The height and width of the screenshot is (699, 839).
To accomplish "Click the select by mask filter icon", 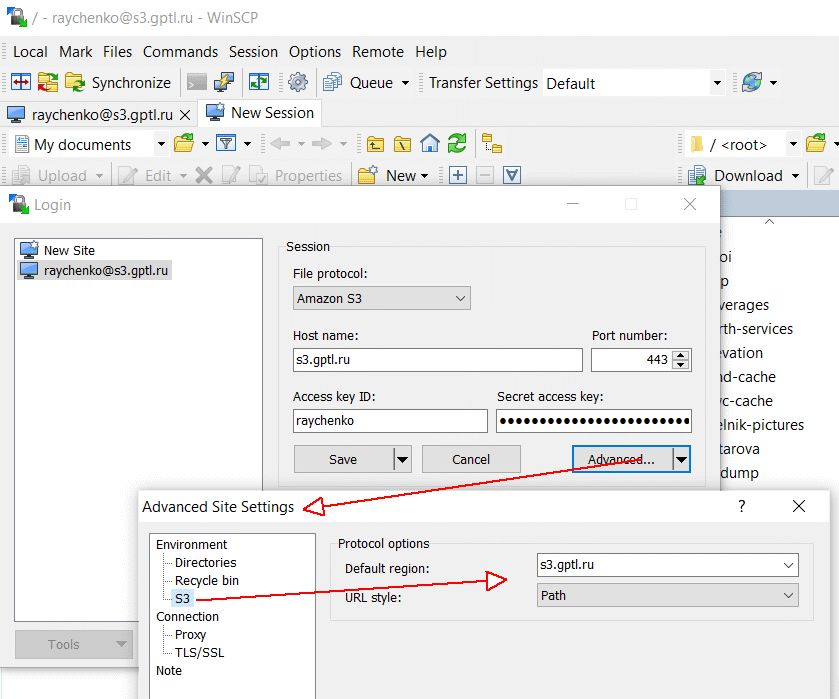I will pos(512,175).
